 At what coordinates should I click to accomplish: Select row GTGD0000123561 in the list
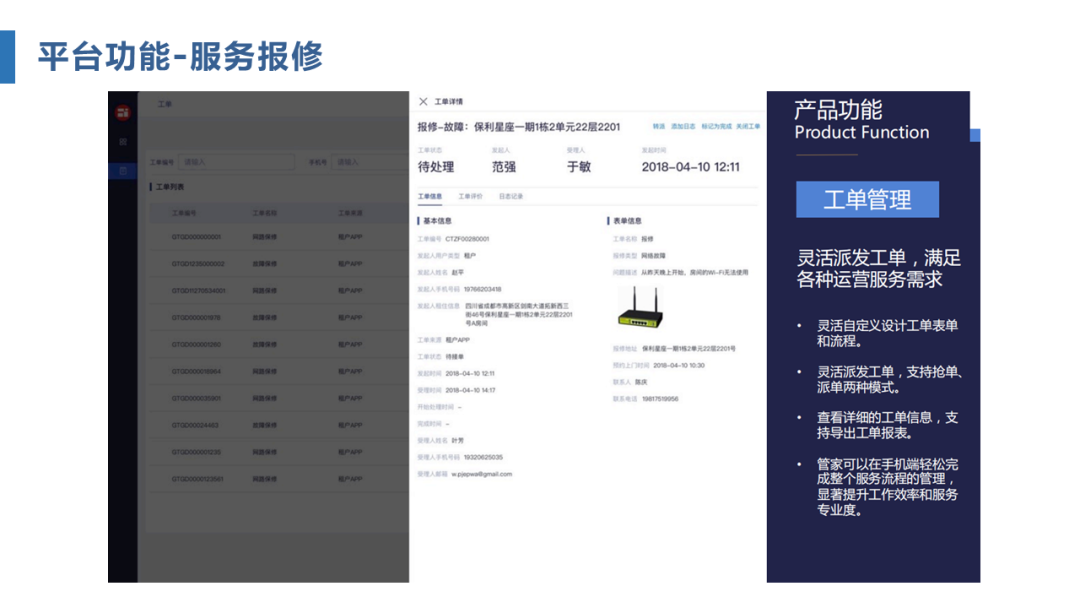[x=279, y=479]
